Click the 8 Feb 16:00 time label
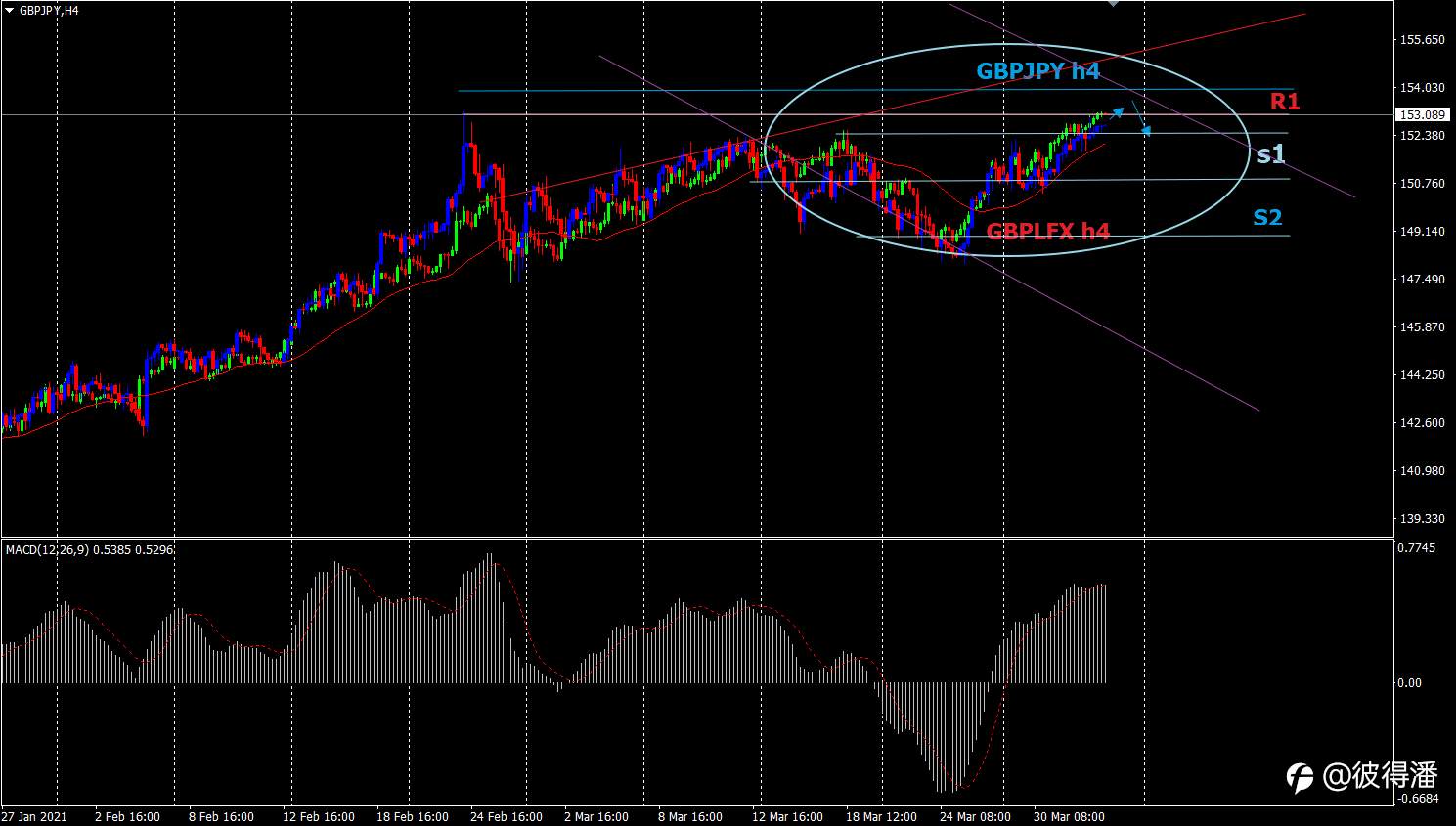1456x826 pixels. pyautogui.click(x=221, y=817)
